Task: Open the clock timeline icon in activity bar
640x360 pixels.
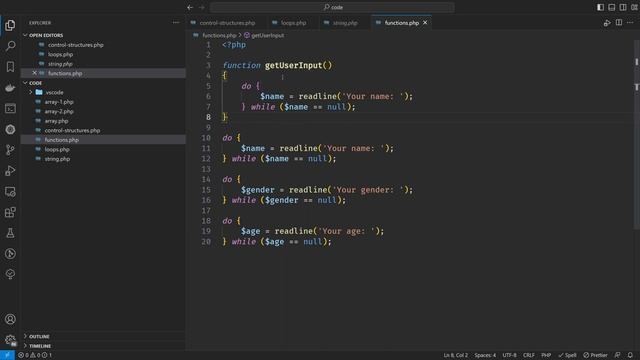Action: pyautogui.click(x=10, y=253)
